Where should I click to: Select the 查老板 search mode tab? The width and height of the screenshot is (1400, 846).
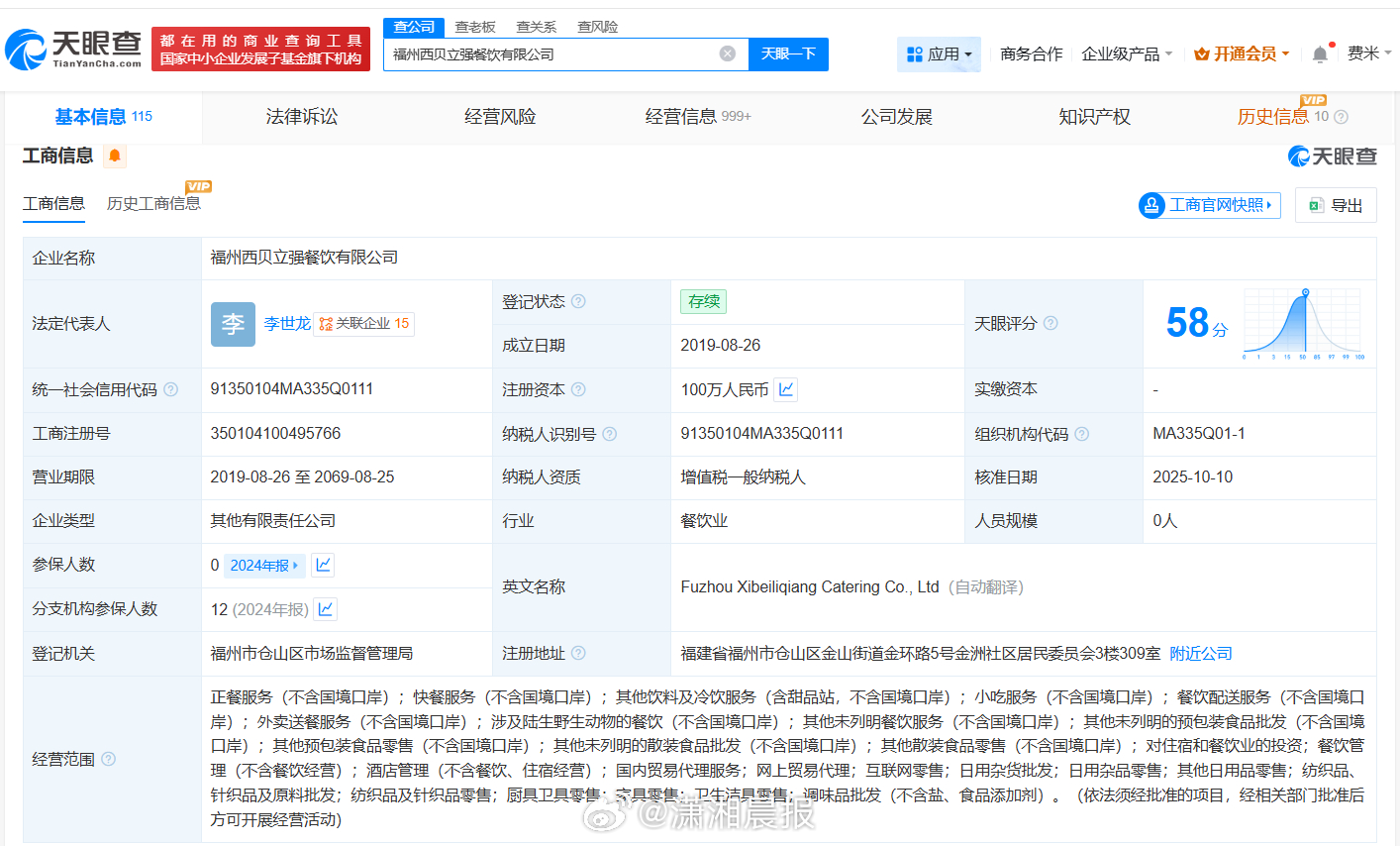tap(475, 27)
